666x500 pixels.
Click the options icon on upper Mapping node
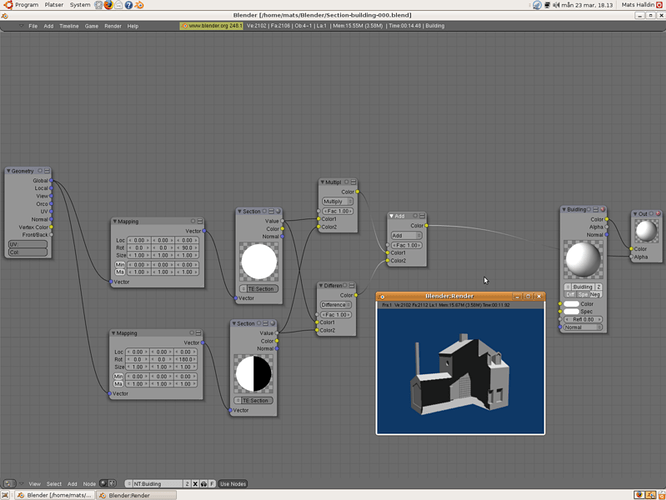point(193,221)
